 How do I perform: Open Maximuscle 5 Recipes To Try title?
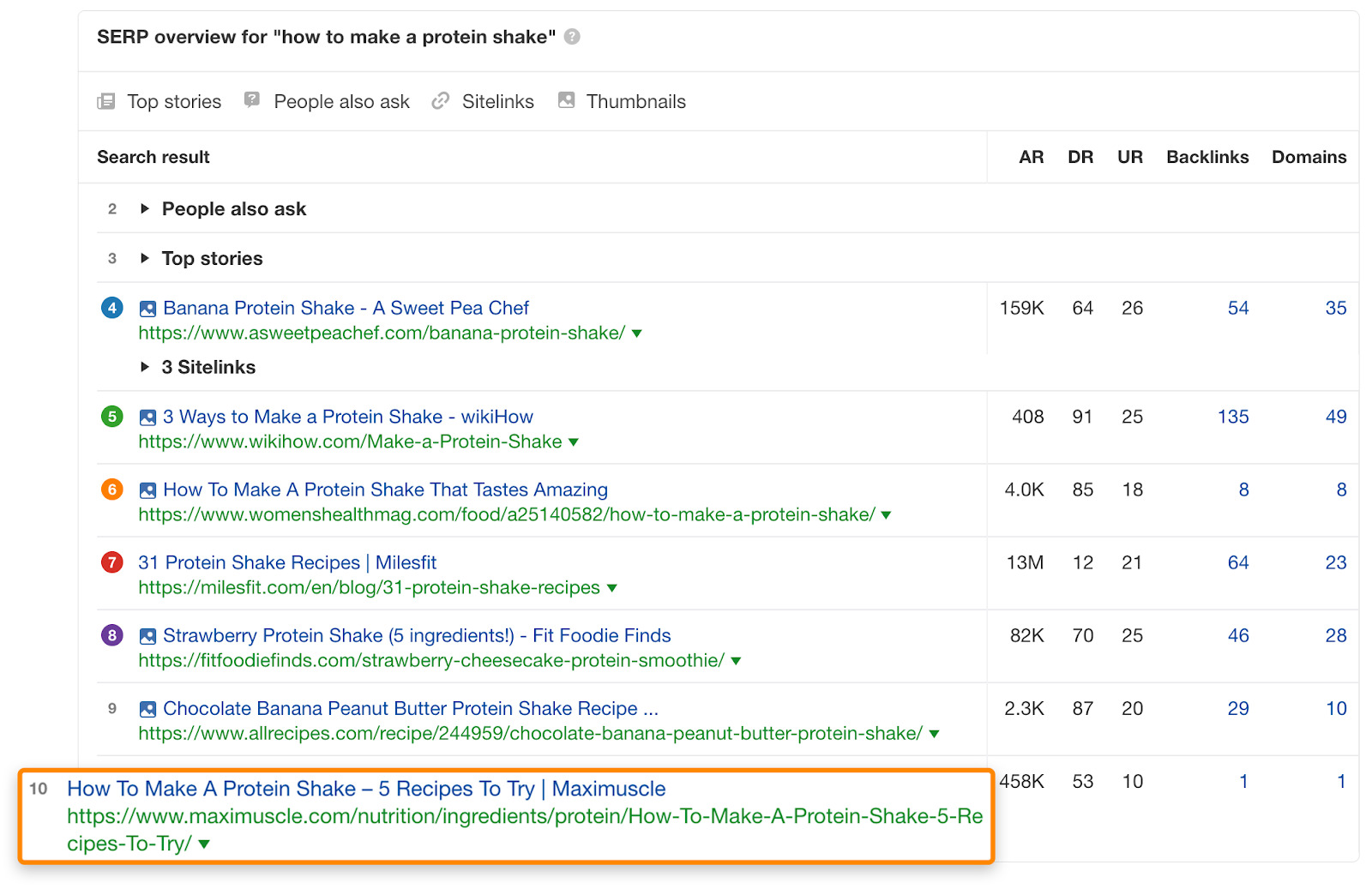click(366, 789)
